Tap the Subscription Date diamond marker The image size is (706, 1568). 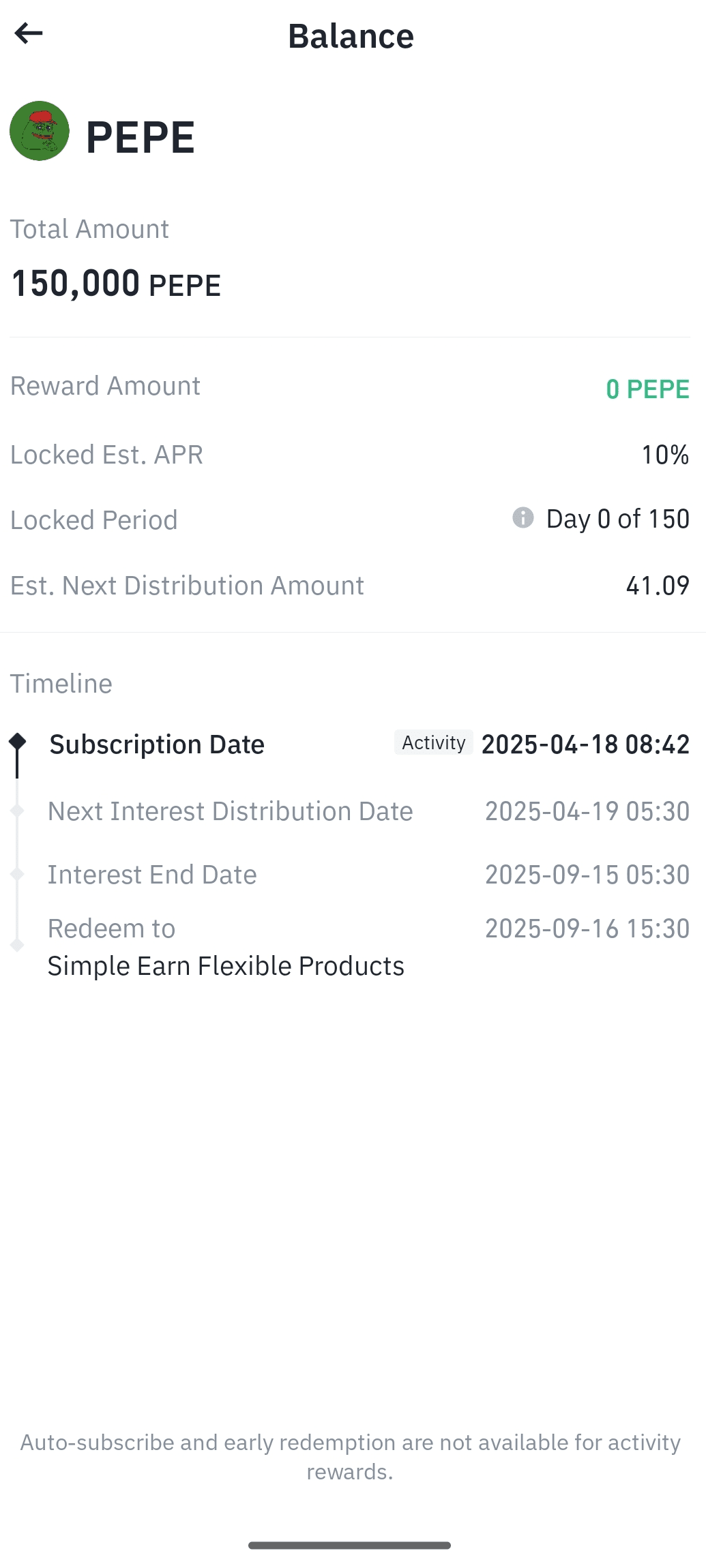(18, 742)
